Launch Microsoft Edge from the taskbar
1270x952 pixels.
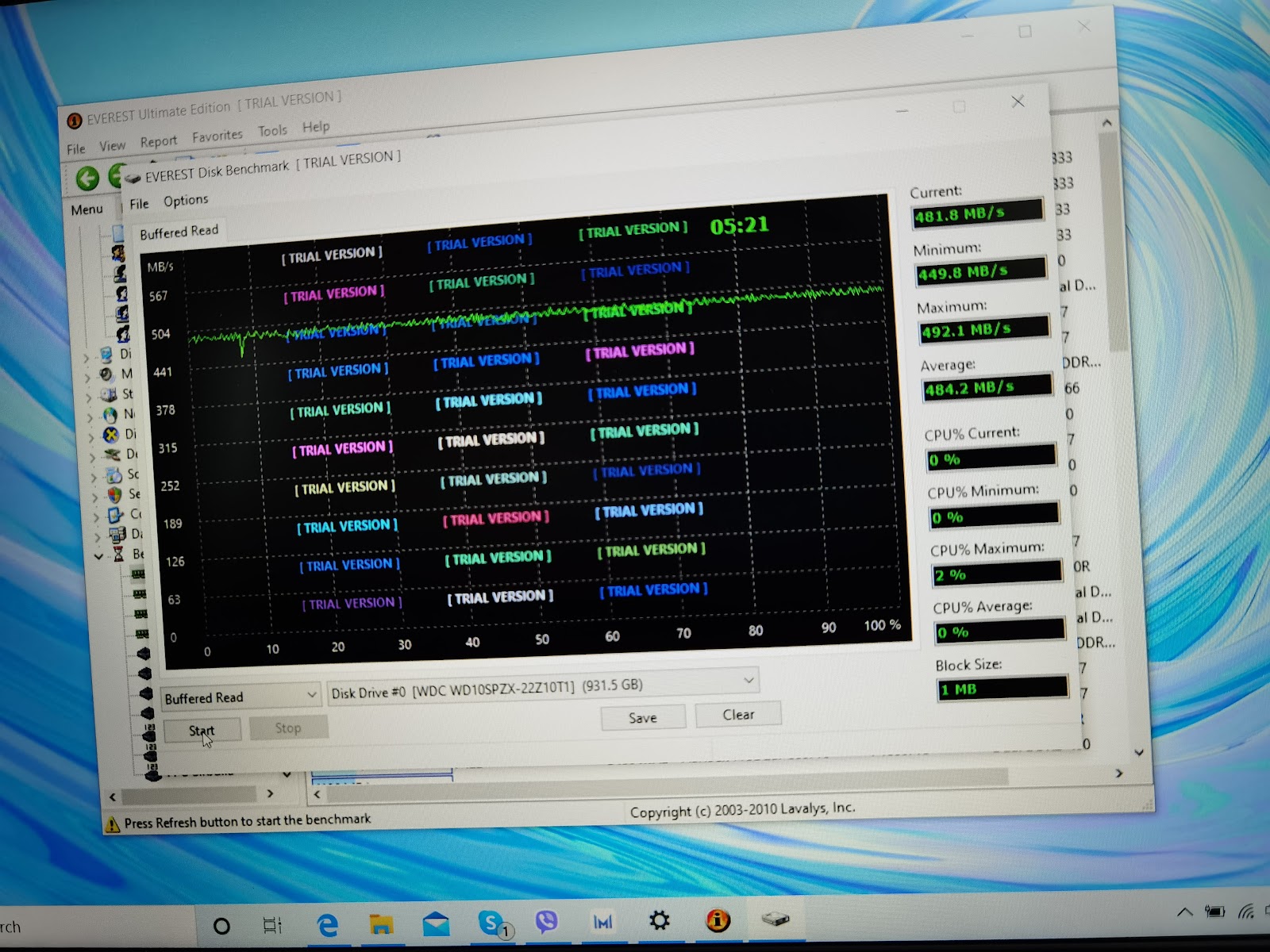tap(327, 925)
